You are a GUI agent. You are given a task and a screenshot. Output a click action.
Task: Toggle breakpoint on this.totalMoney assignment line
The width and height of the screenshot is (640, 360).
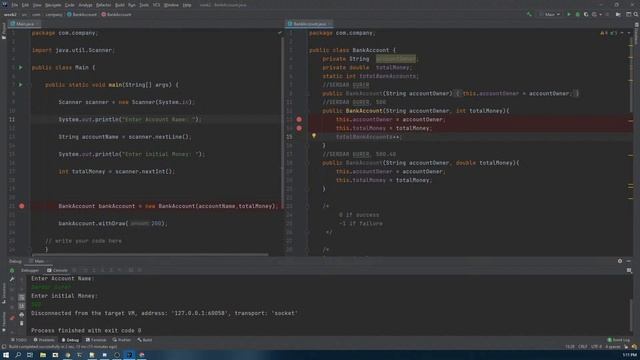pos(299,128)
